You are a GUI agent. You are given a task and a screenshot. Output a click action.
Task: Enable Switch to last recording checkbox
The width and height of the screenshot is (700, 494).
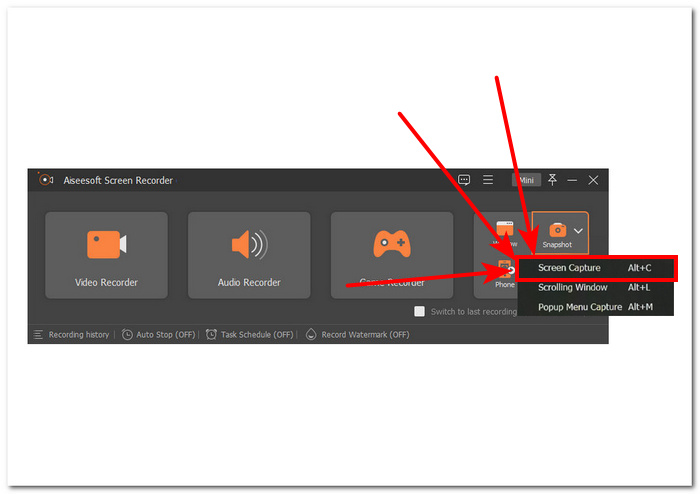pyautogui.click(x=419, y=311)
